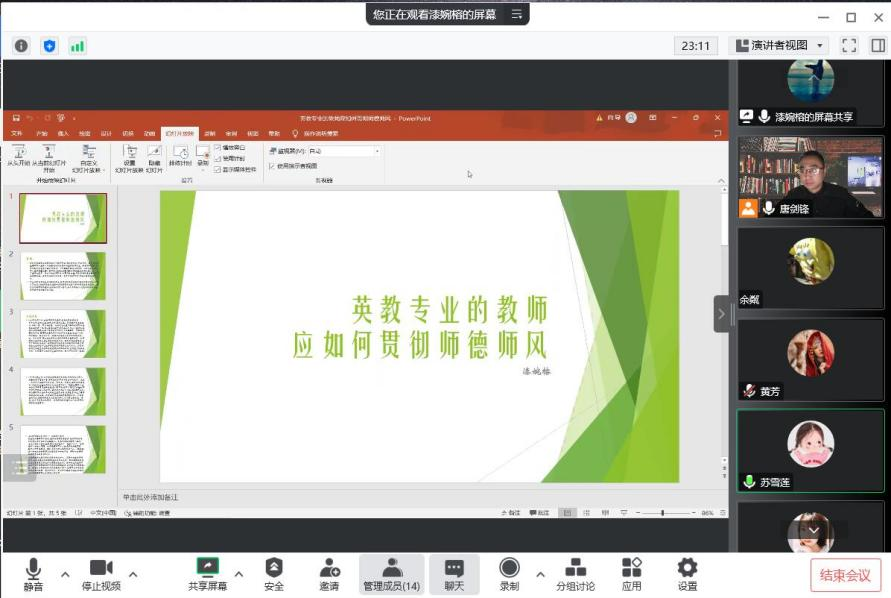
Task: Open meeting Settings gear icon
Action: tap(687, 568)
